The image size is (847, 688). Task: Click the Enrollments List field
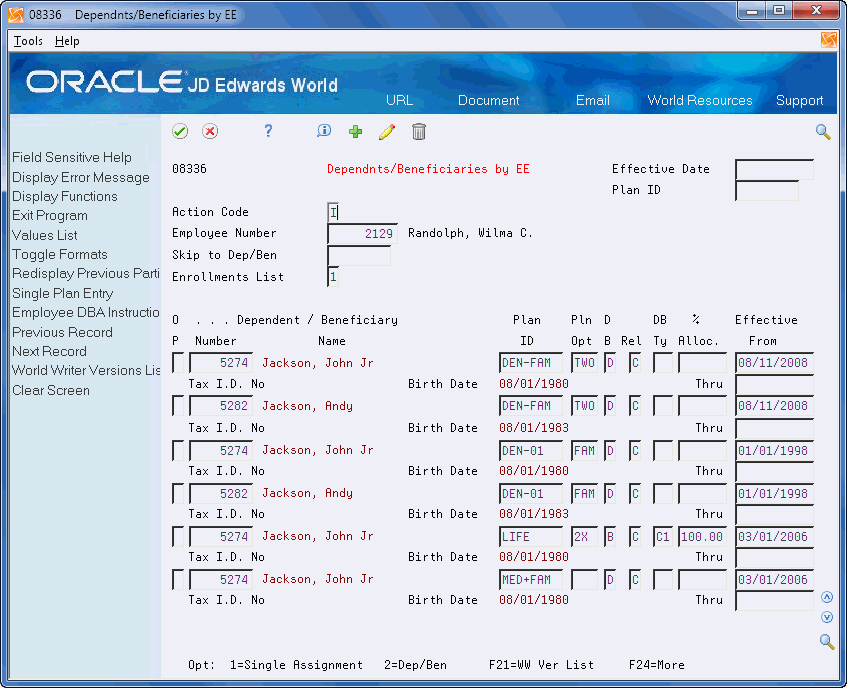333,277
